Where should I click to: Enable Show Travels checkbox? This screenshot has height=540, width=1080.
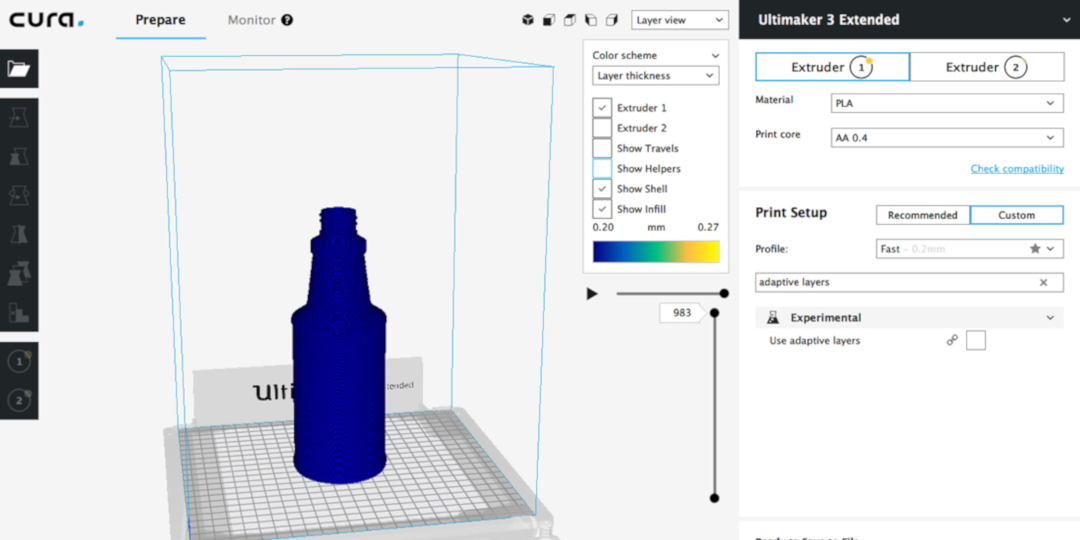pyautogui.click(x=602, y=148)
